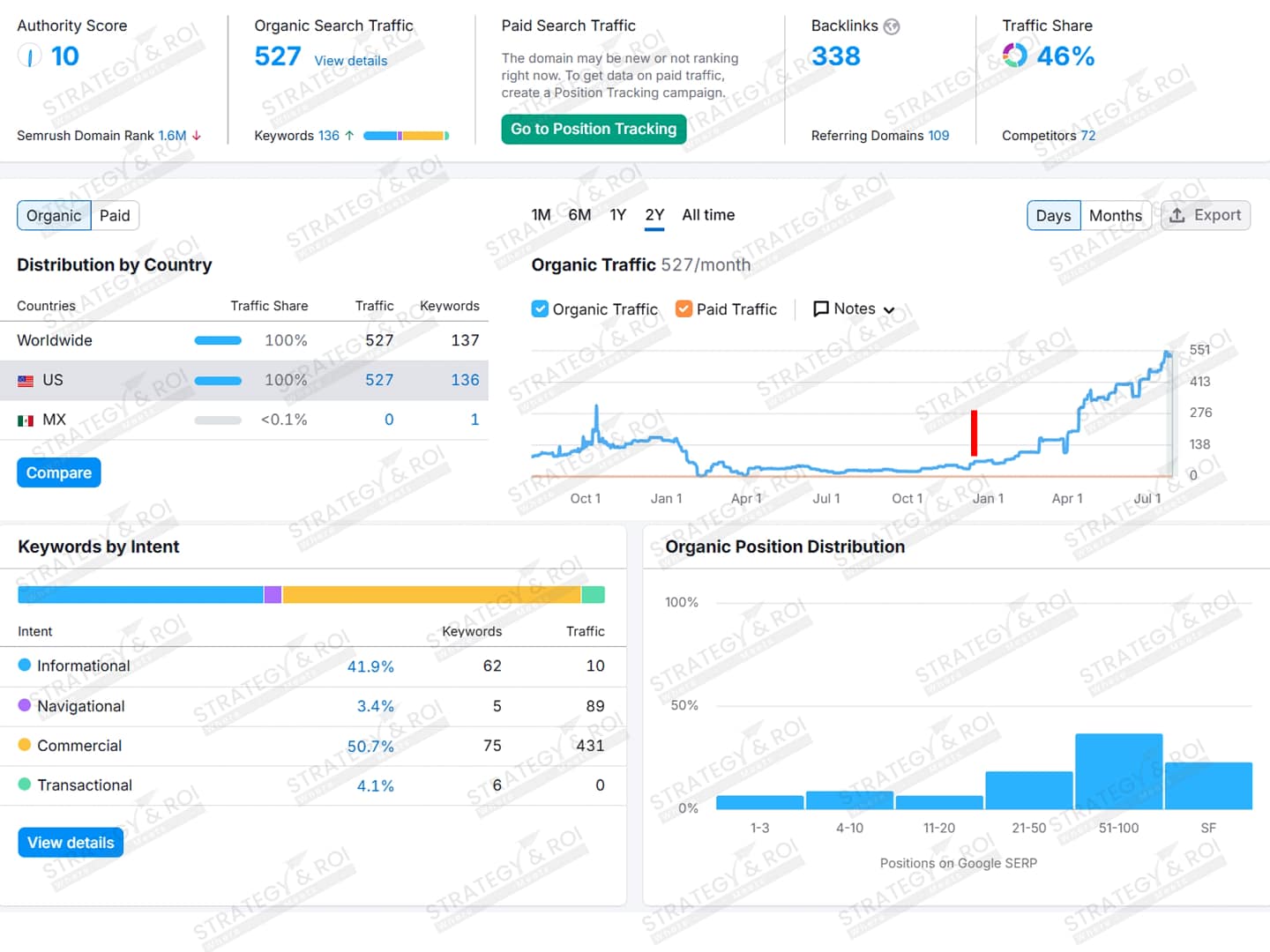The width and height of the screenshot is (1270, 952).
Task: Uncheck the Organic Traffic checkbox
Action: [x=540, y=309]
